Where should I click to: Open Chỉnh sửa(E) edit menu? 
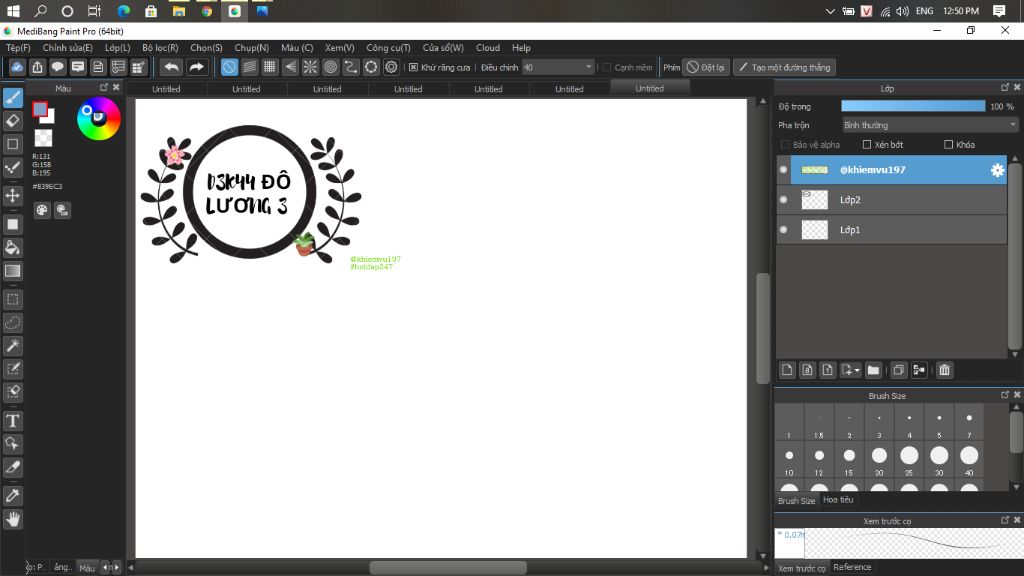[67, 48]
